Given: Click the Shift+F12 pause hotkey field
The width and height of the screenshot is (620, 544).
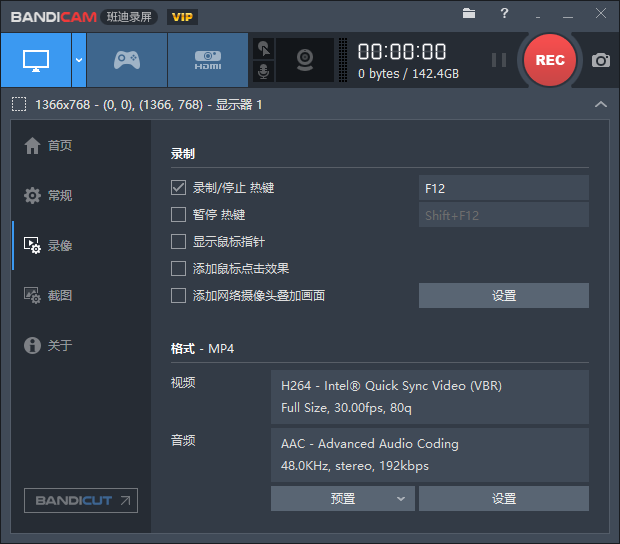Looking at the screenshot, I should [504, 215].
